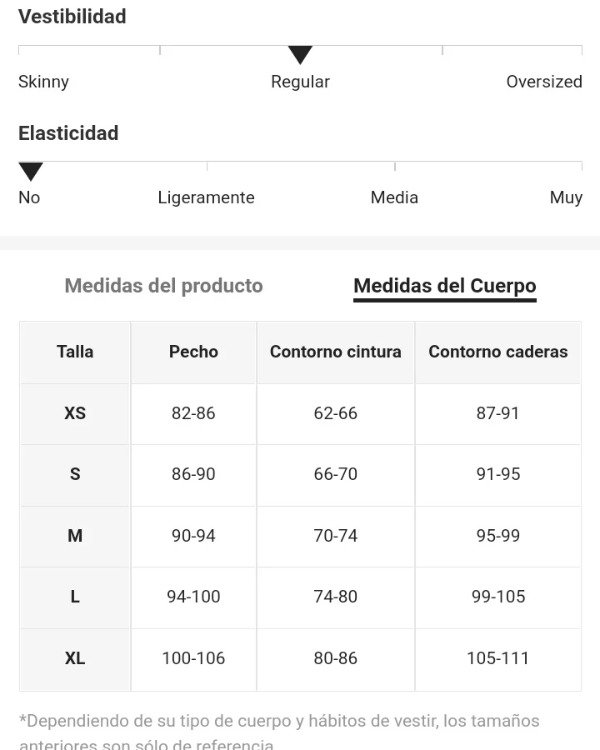This screenshot has width=600, height=750.
Task: Click the Talla column header
Action: pyautogui.click(x=75, y=351)
